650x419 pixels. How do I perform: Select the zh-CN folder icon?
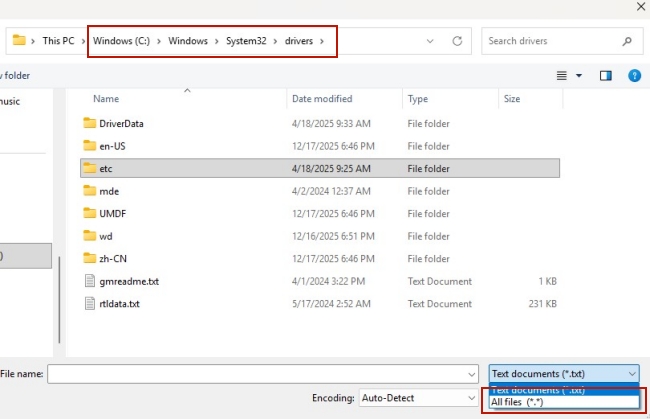pos(90,258)
